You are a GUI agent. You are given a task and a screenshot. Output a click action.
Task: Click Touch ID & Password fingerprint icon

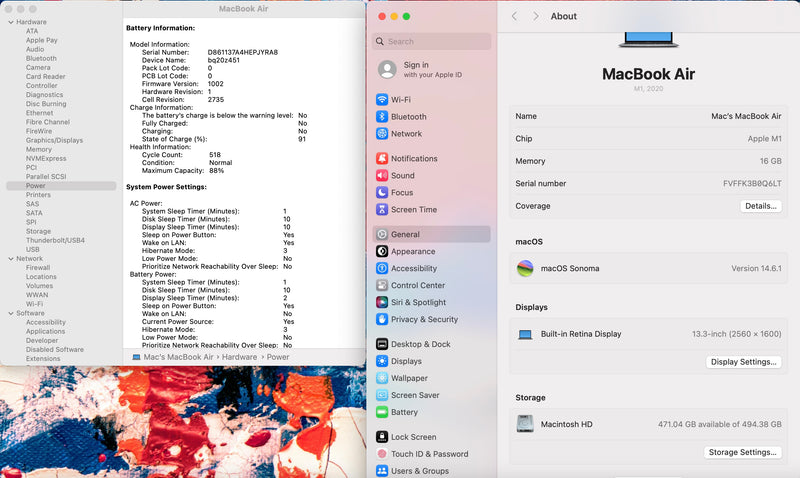click(382, 454)
